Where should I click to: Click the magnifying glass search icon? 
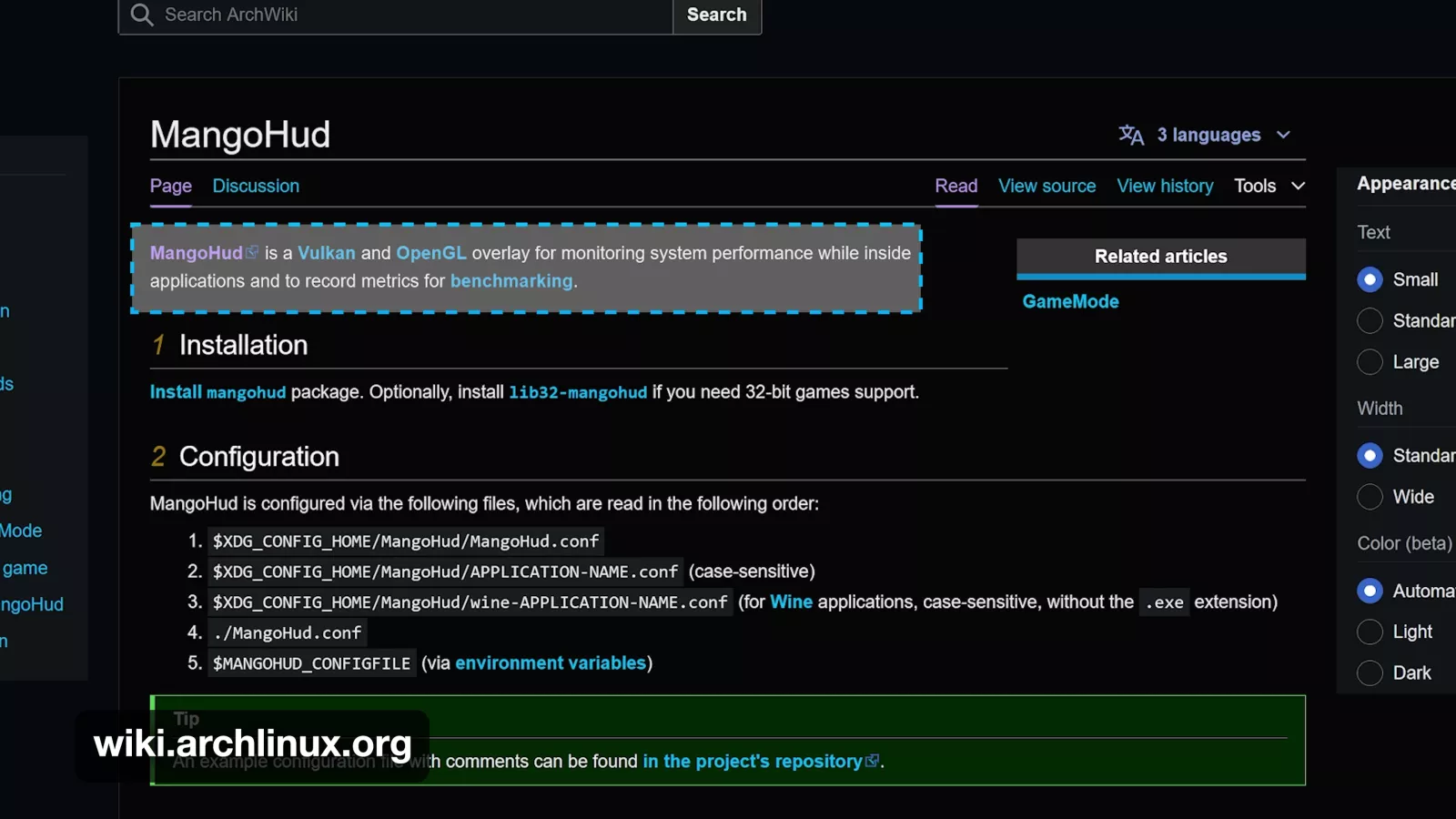(x=142, y=15)
